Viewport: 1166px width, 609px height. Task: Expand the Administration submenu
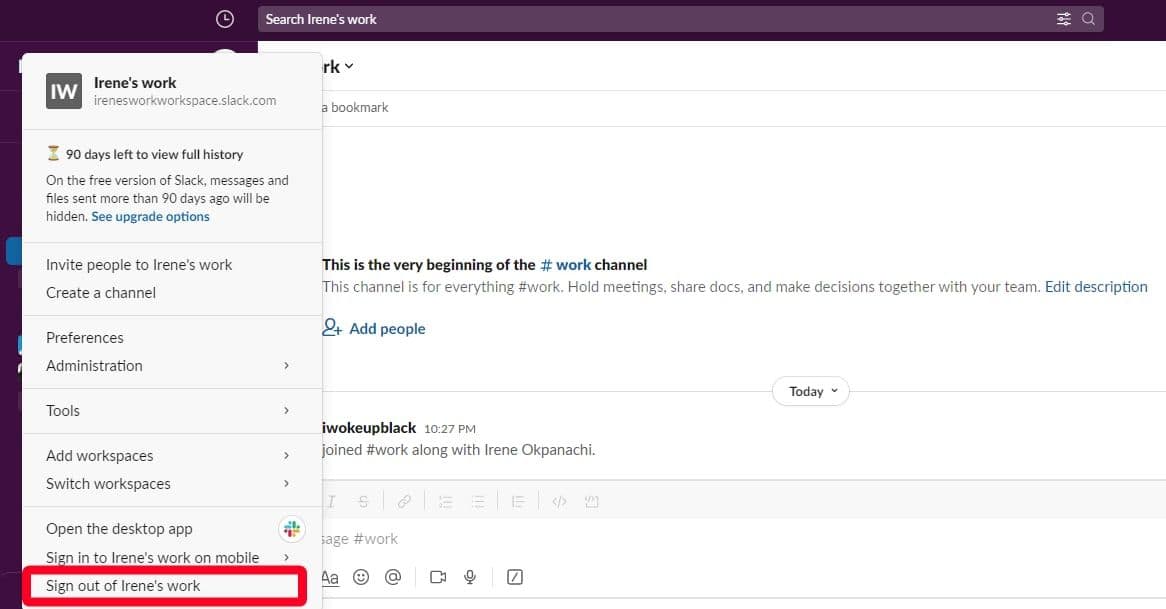point(94,365)
